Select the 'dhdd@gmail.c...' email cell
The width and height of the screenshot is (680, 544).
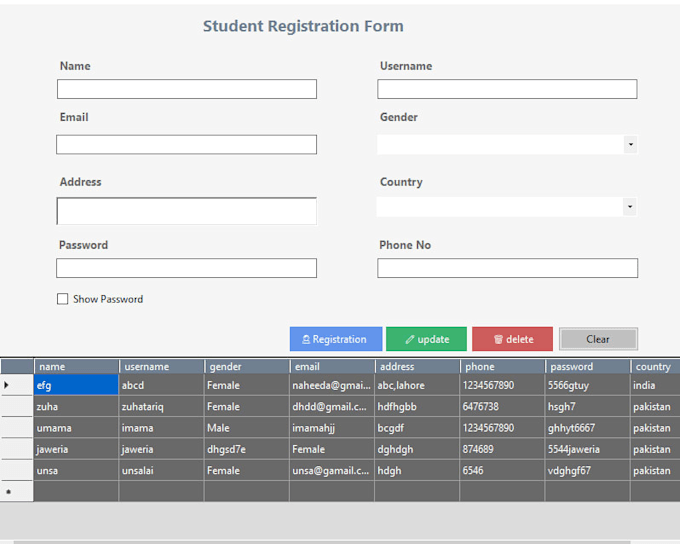(x=332, y=406)
